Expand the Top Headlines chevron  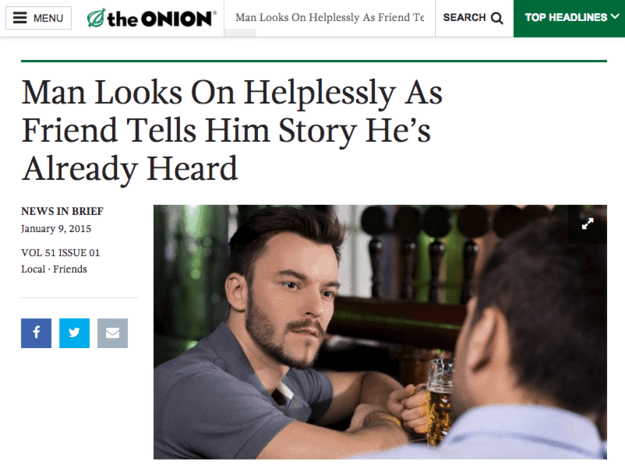(615, 16)
